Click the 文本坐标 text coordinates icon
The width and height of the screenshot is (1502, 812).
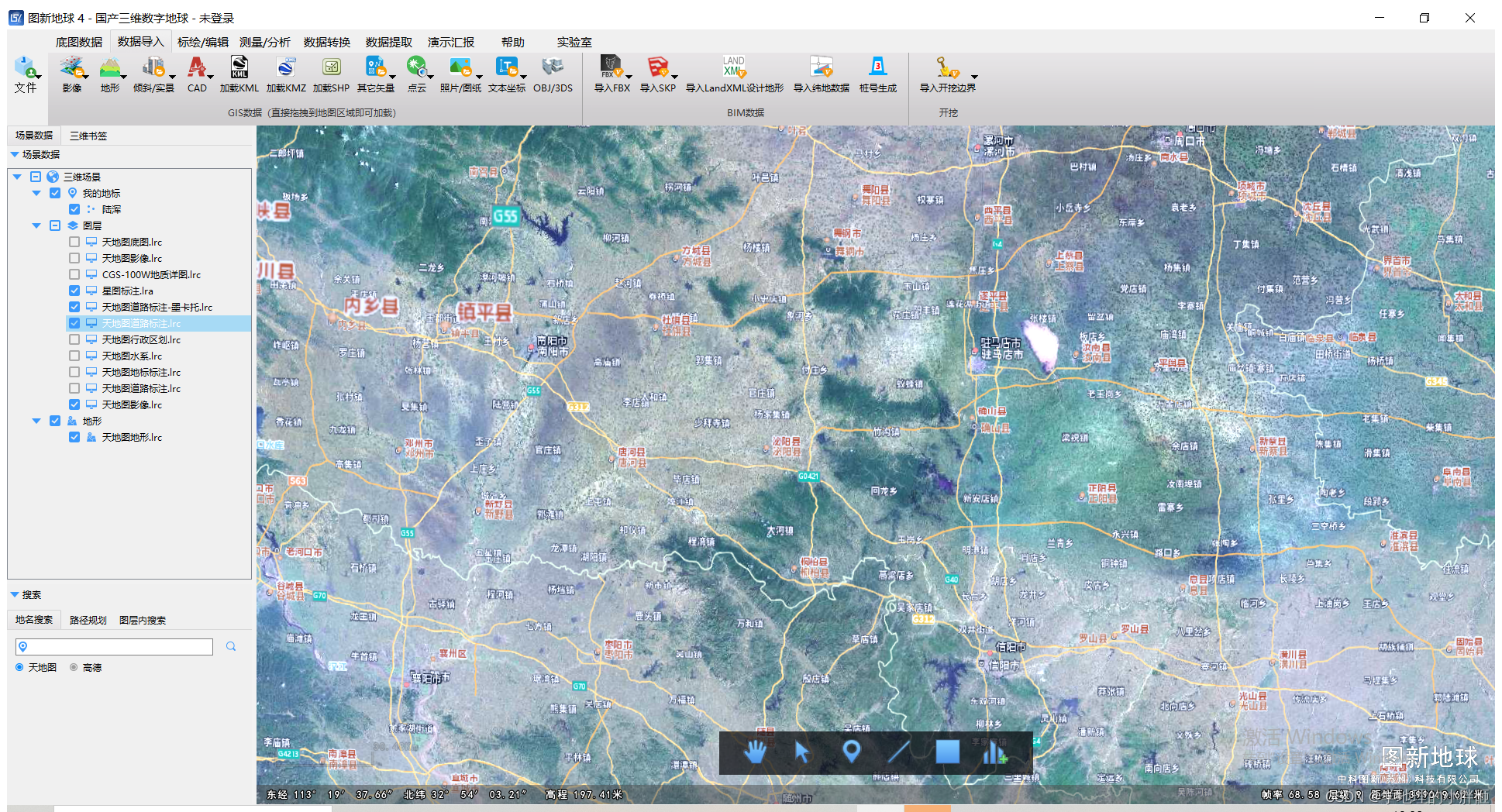[x=507, y=67]
